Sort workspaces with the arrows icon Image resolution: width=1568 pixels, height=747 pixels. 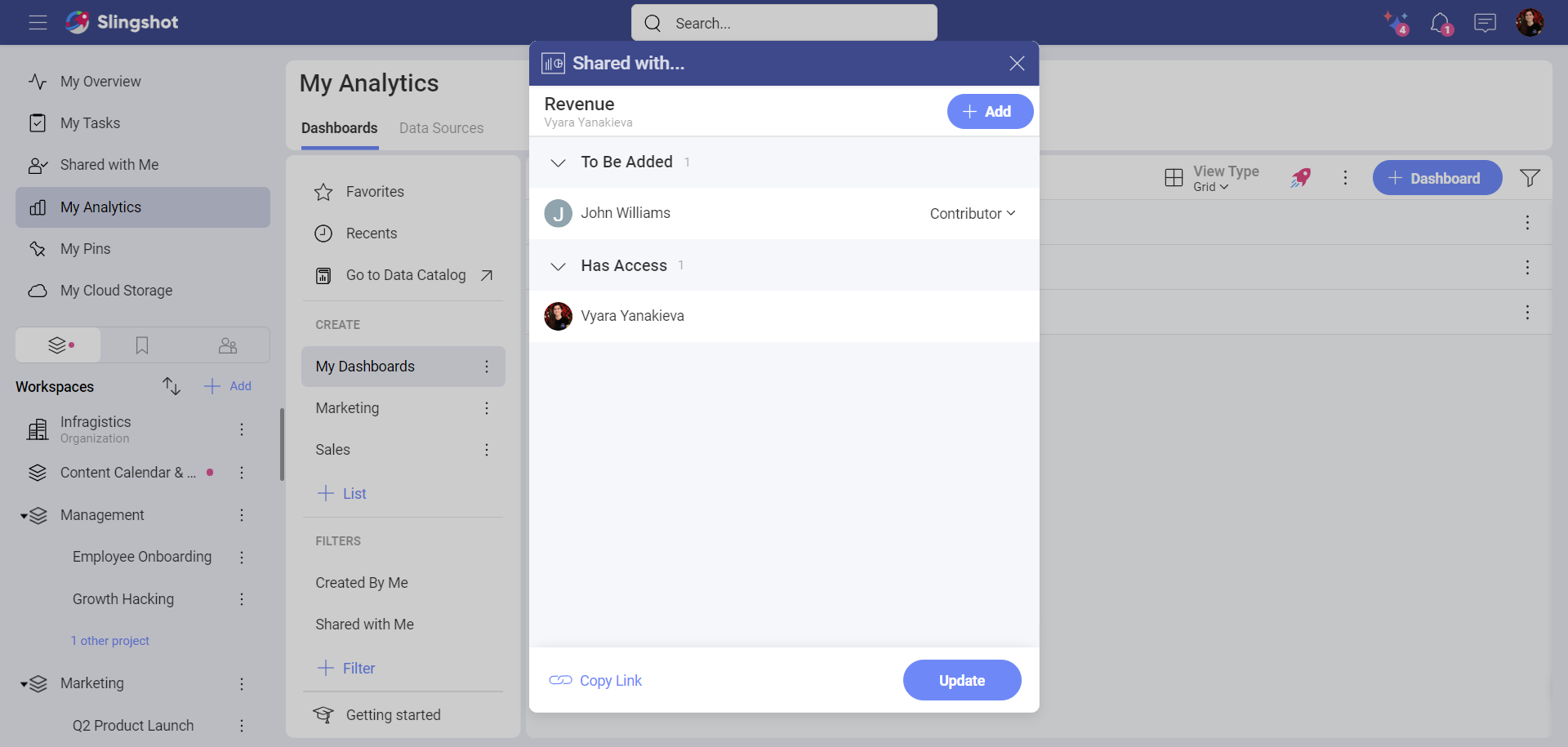pyautogui.click(x=171, y=386)
